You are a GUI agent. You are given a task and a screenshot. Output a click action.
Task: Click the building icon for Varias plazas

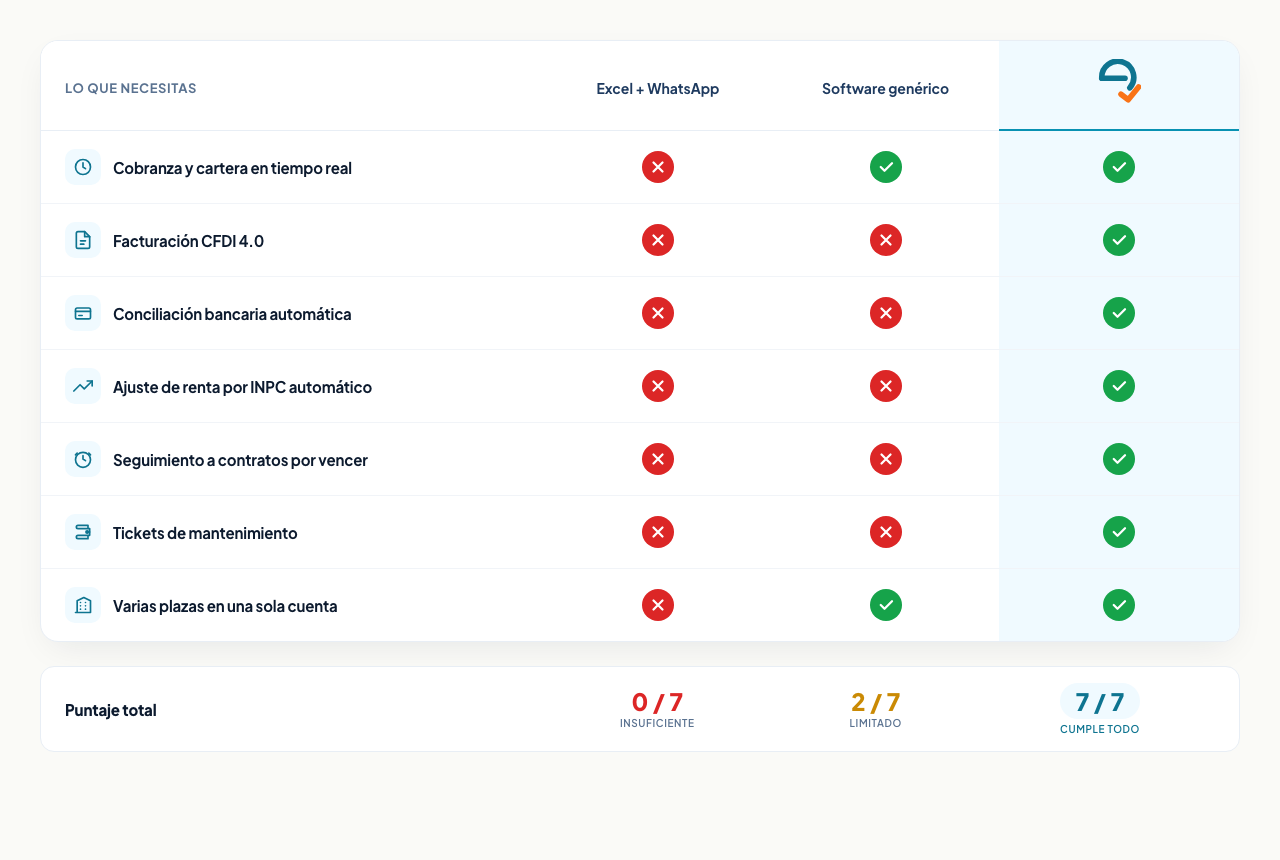click(83, 605)
